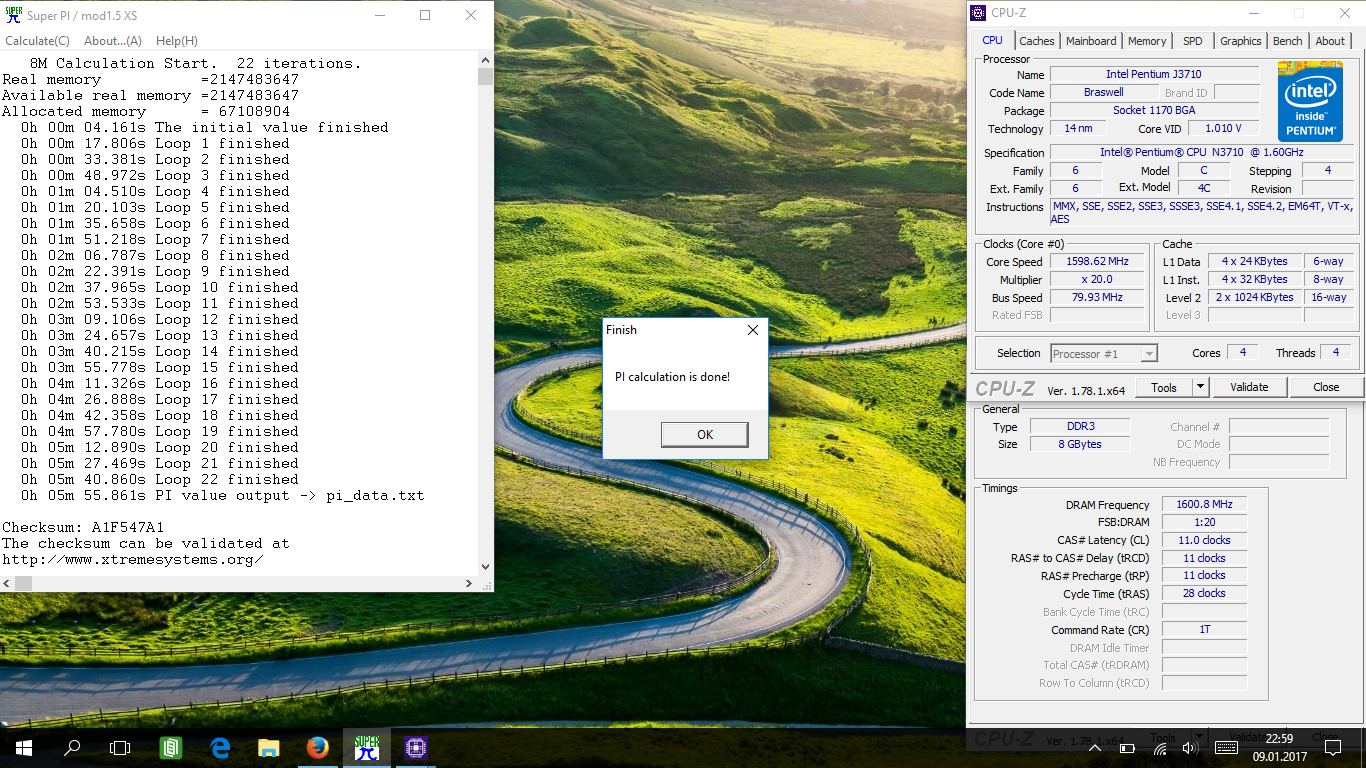
Task: Select the CPU tab in CPU-Z
Action: (x=992, y=40)
